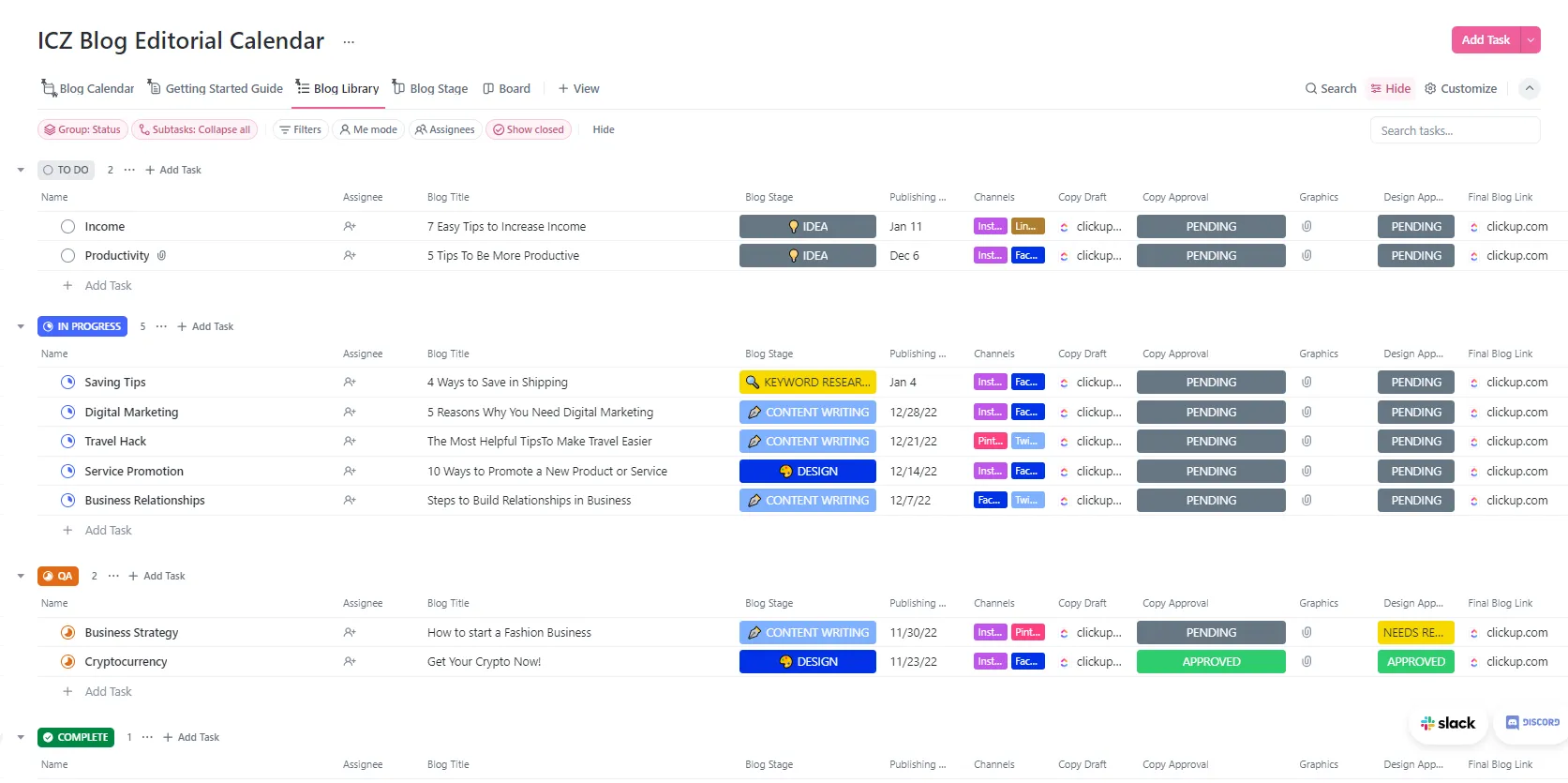Open the Discord integration icon
1568x783 pixels.
(1532, 722)
